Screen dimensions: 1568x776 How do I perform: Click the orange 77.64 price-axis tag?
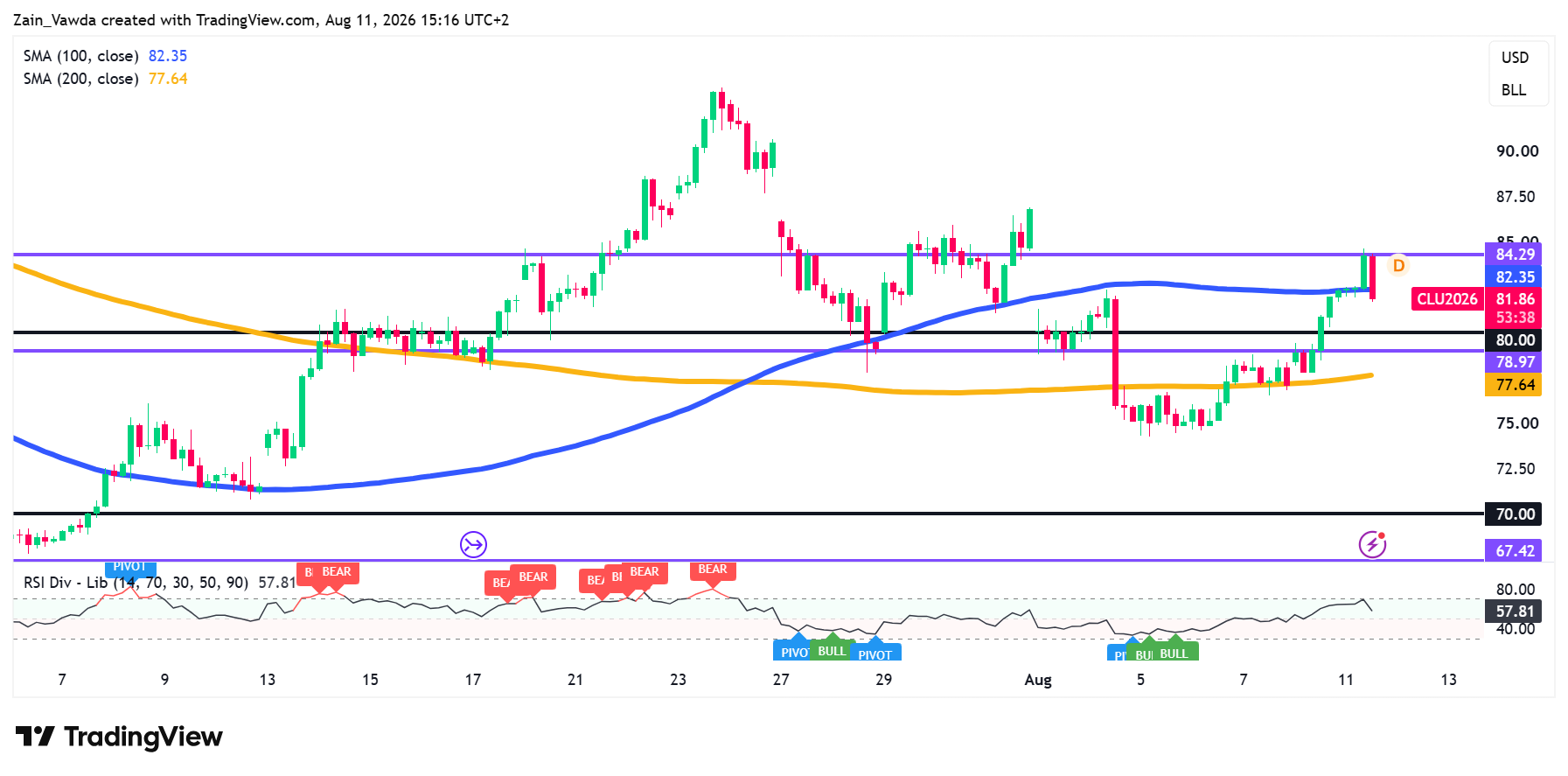tap(1514, 385)
